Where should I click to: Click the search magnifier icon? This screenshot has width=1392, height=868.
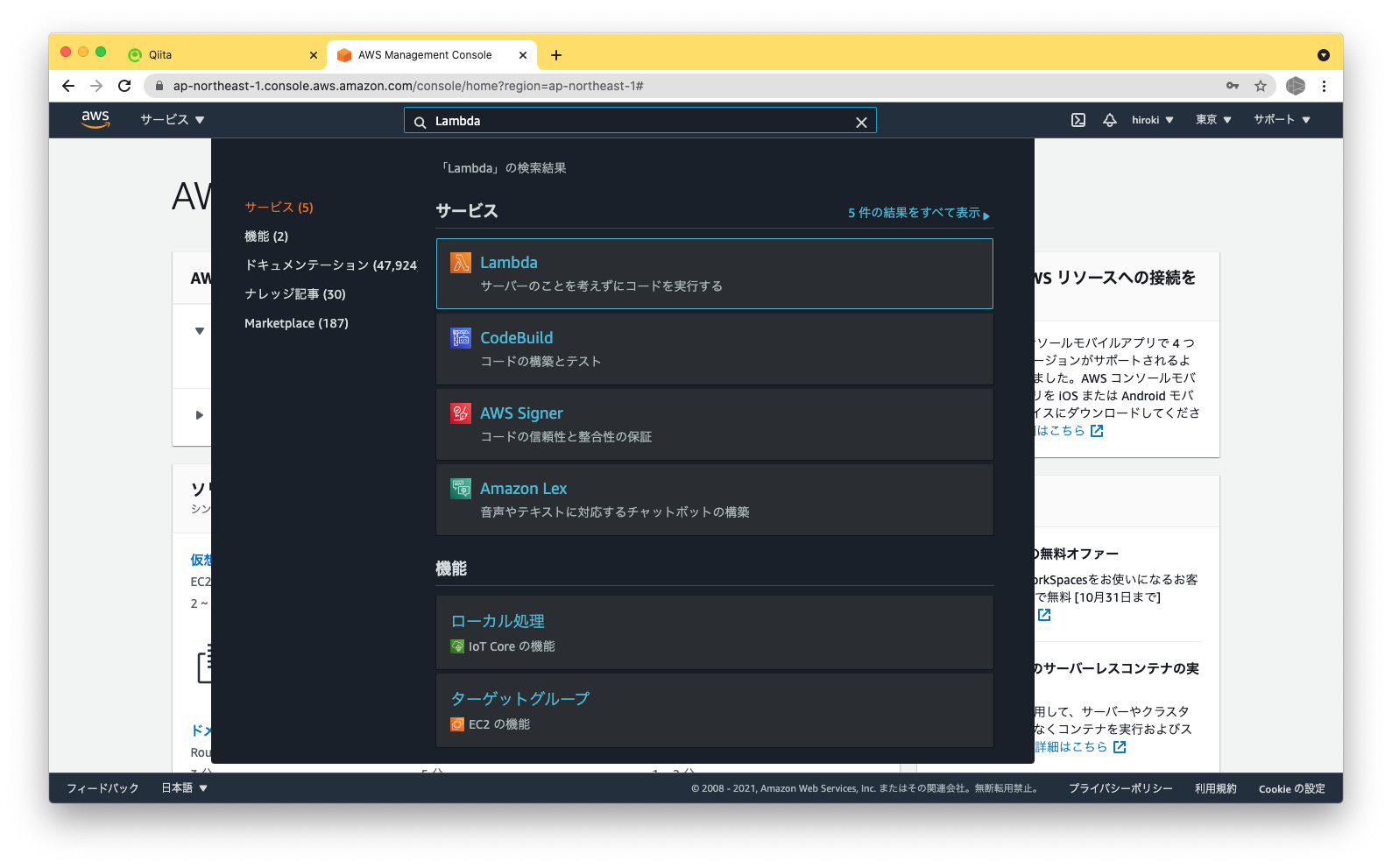[420, 122]
